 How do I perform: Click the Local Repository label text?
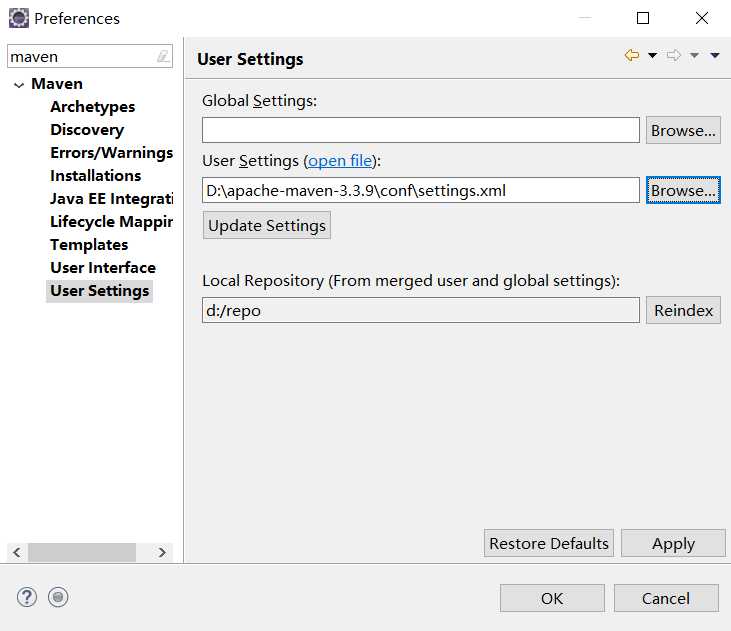pos(411,281)
